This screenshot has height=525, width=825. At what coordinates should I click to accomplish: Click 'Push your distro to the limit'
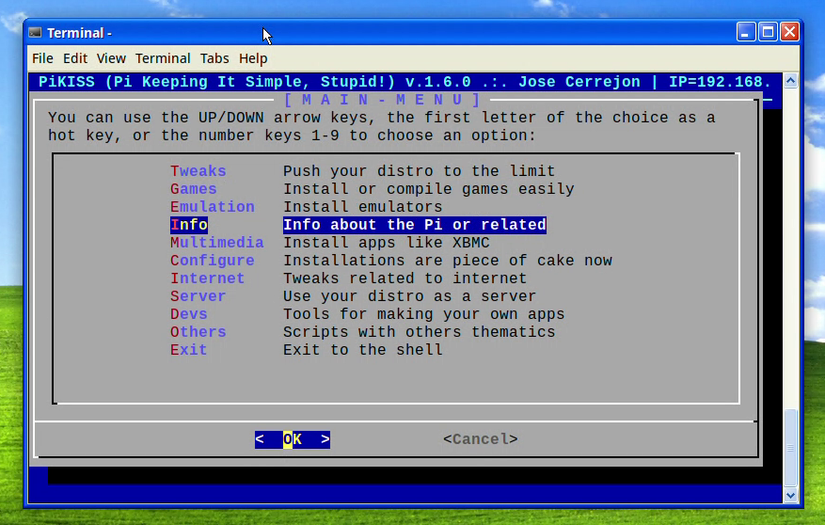tap(419, 171)
